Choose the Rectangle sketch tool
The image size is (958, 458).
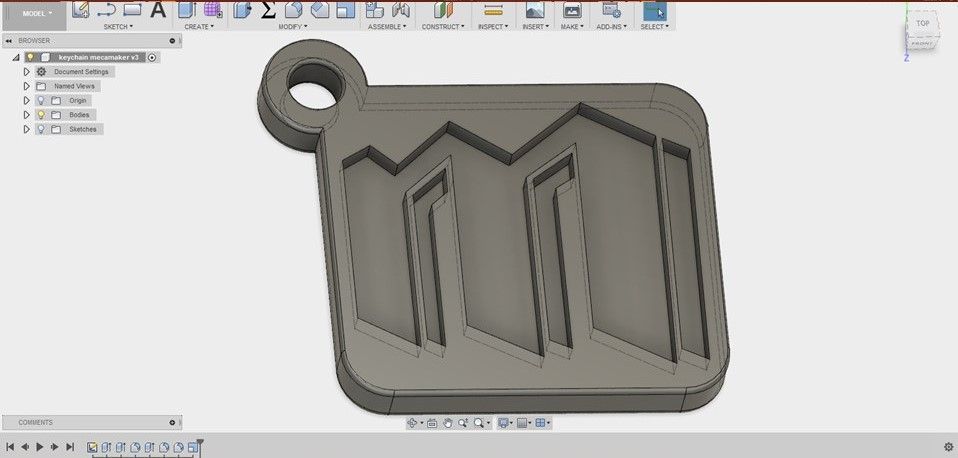132,10
